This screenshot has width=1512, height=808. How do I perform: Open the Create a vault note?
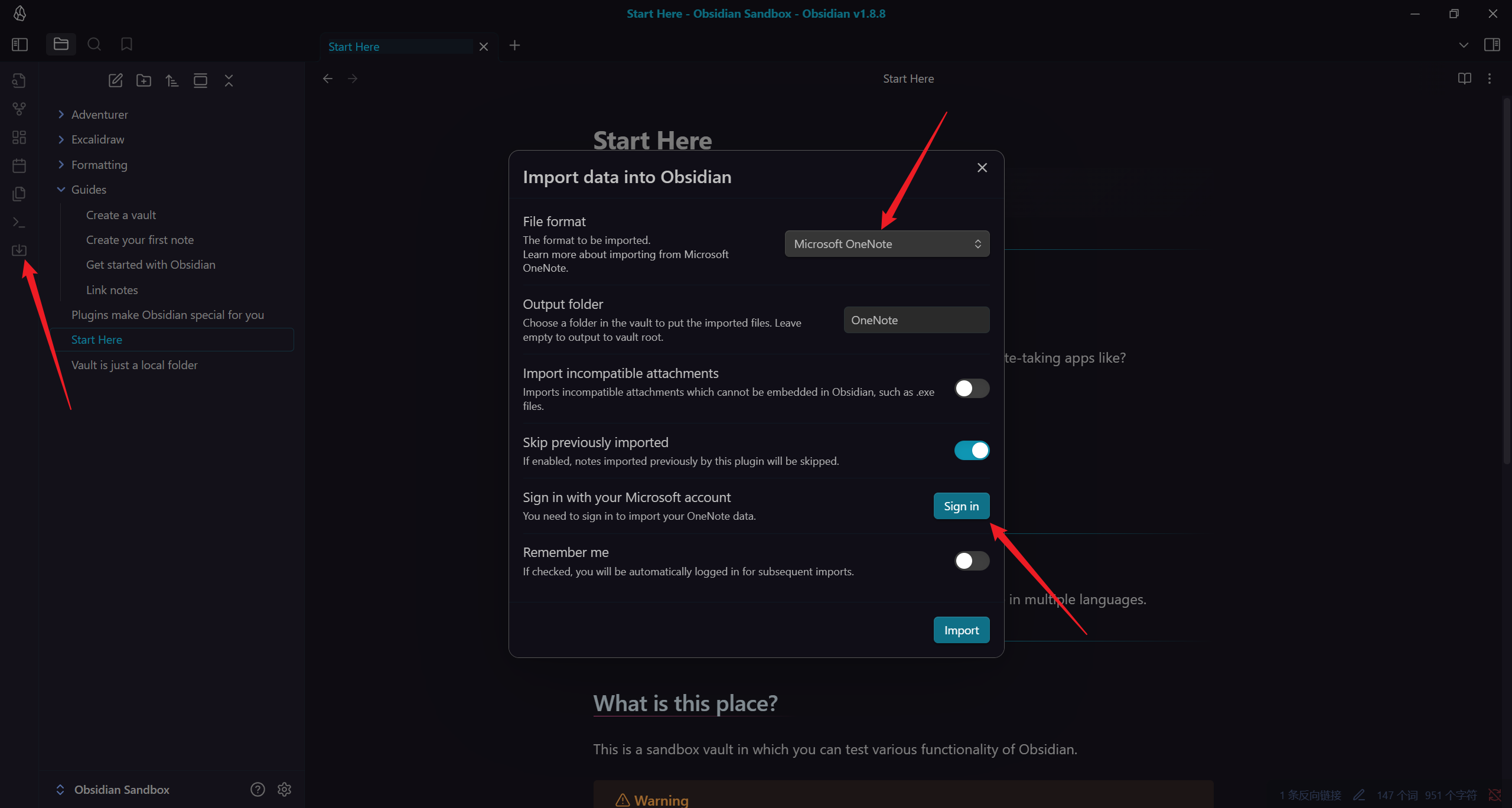(x=121, y=215)
